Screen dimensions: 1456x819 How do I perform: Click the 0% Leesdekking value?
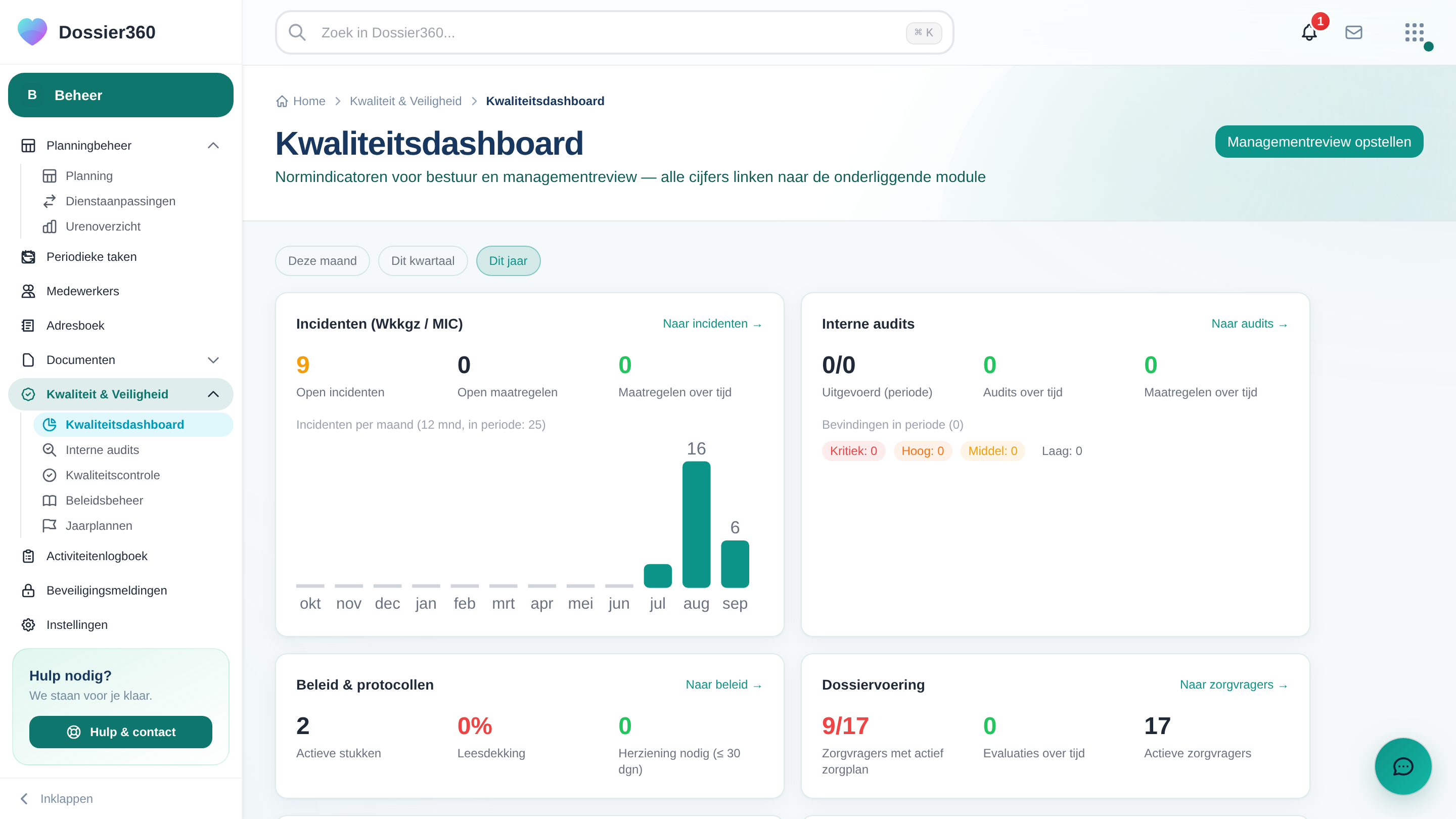pos(475,726)
